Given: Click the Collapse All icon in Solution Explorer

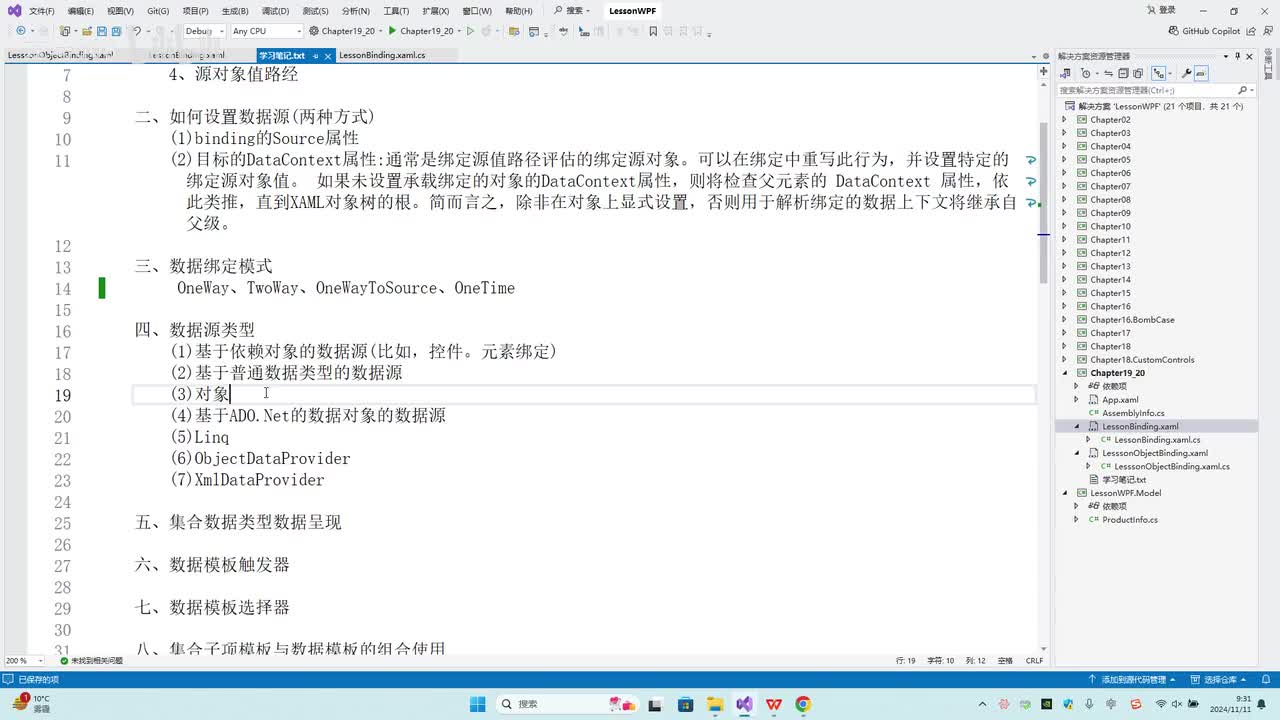Looking at the screenshot, I should [1123, 73].
